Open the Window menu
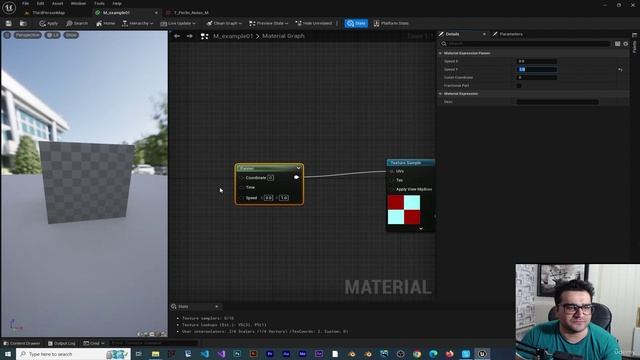 coord(78,3)
